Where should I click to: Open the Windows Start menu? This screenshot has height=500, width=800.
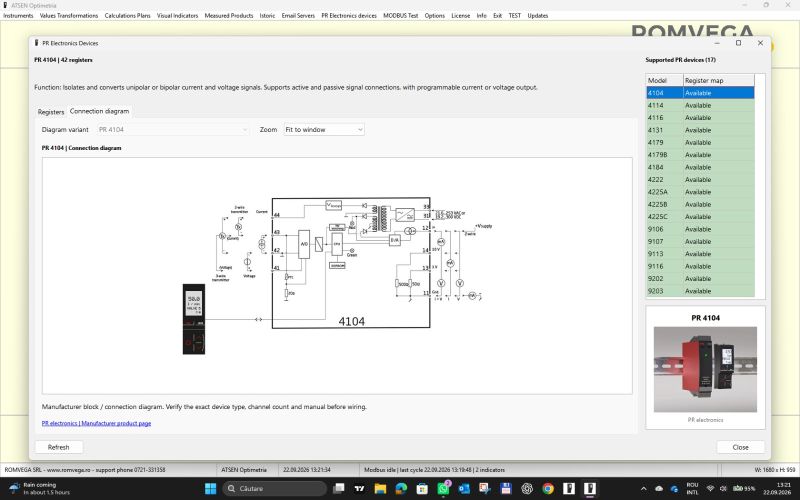[x=210, y=489]
